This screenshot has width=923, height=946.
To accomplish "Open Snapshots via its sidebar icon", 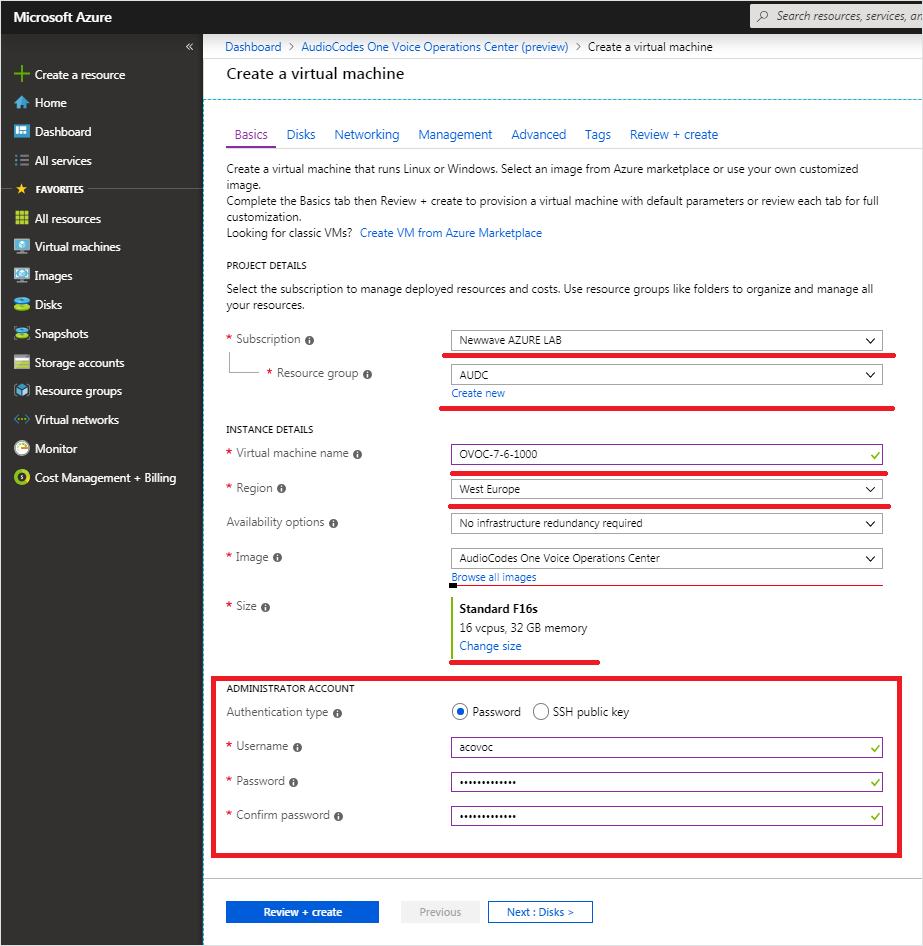I will click(21, 334).
